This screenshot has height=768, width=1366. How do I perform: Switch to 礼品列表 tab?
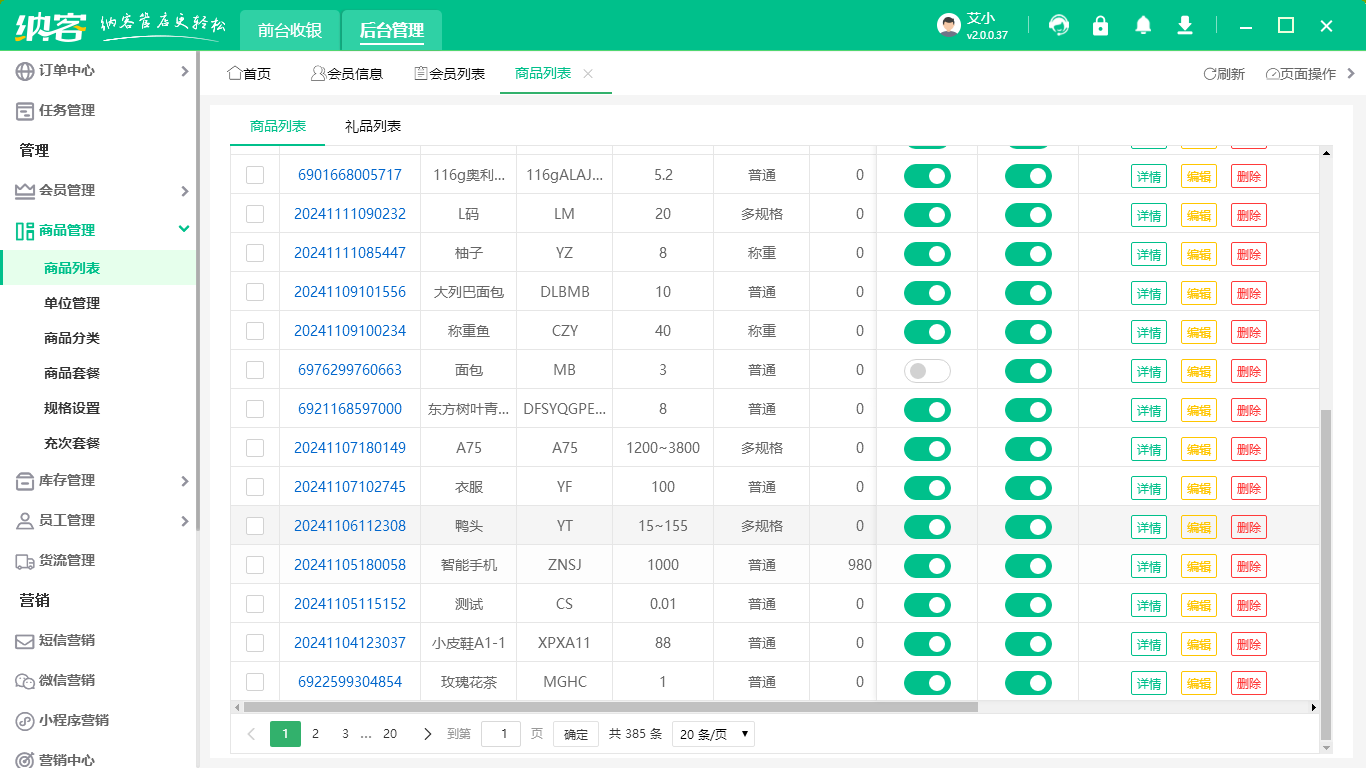373,126
